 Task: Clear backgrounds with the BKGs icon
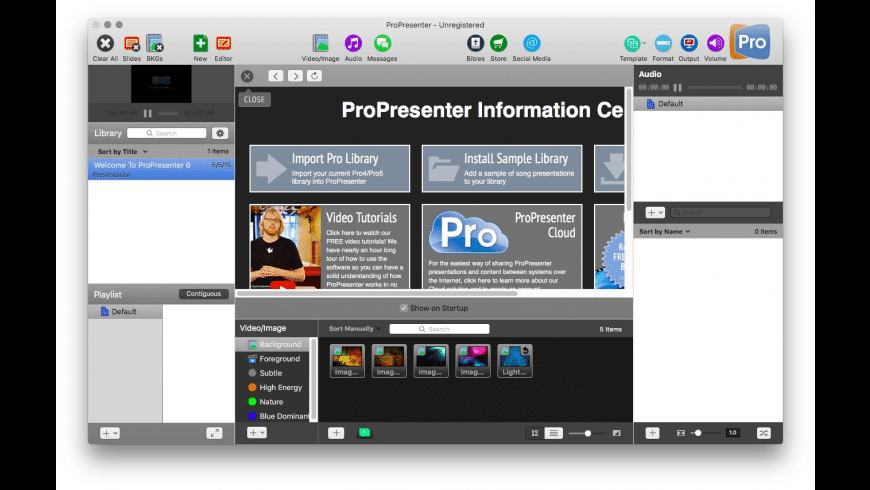point(155,43)
